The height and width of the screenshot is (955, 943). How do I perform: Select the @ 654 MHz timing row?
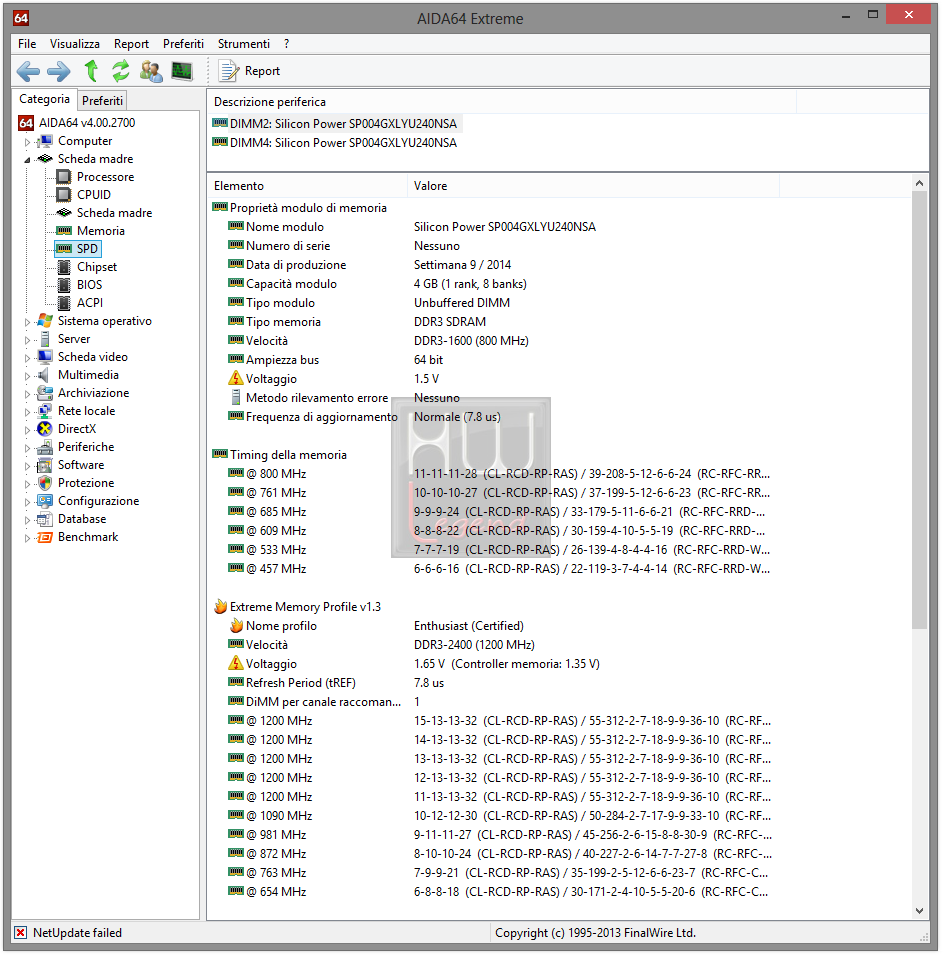click(493, 892)
